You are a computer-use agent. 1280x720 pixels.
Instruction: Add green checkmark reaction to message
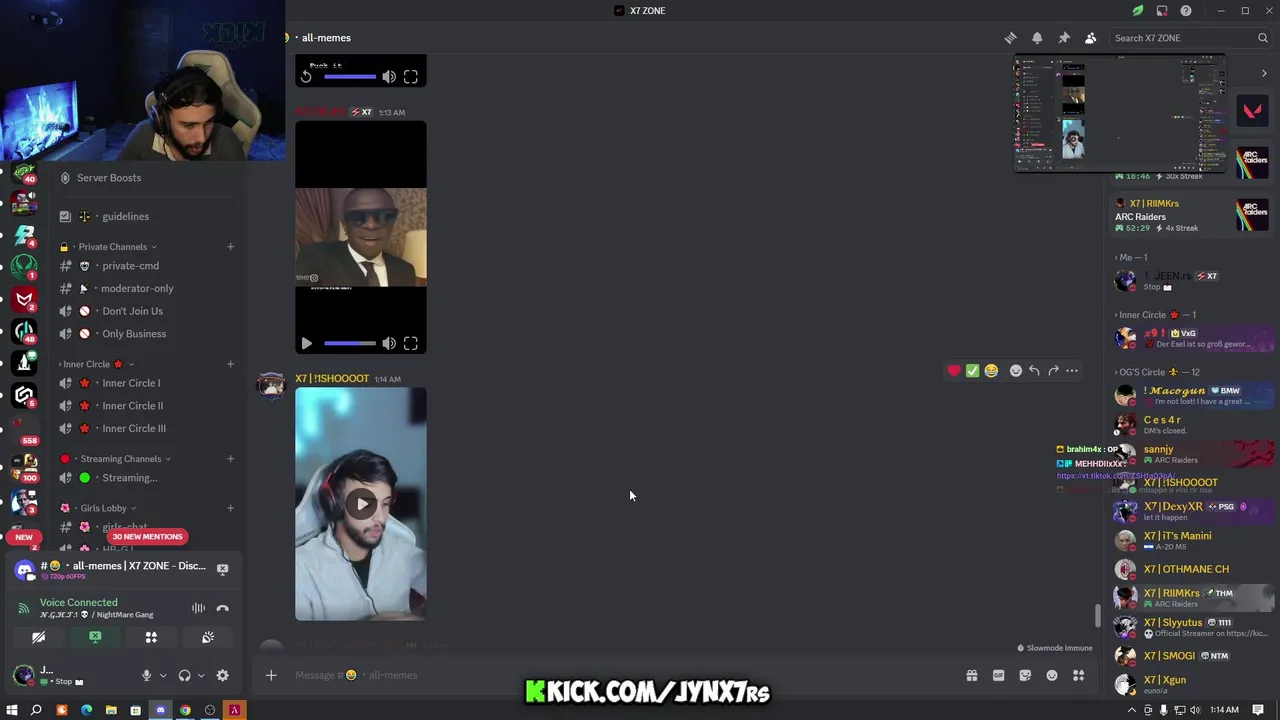tap(972, 371)
